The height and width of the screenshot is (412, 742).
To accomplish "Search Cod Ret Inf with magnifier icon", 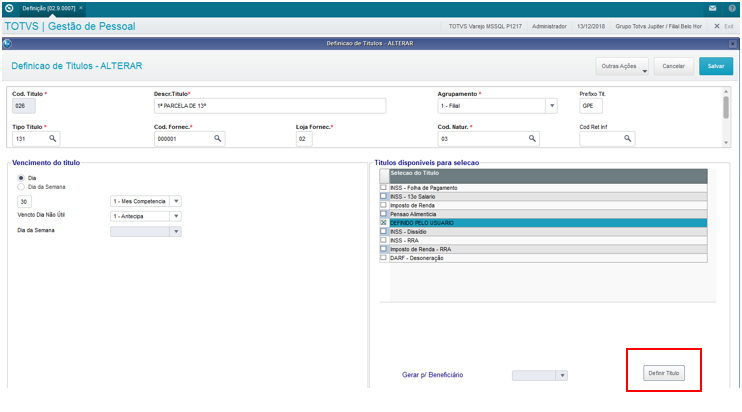I will (x=627, y=138).
